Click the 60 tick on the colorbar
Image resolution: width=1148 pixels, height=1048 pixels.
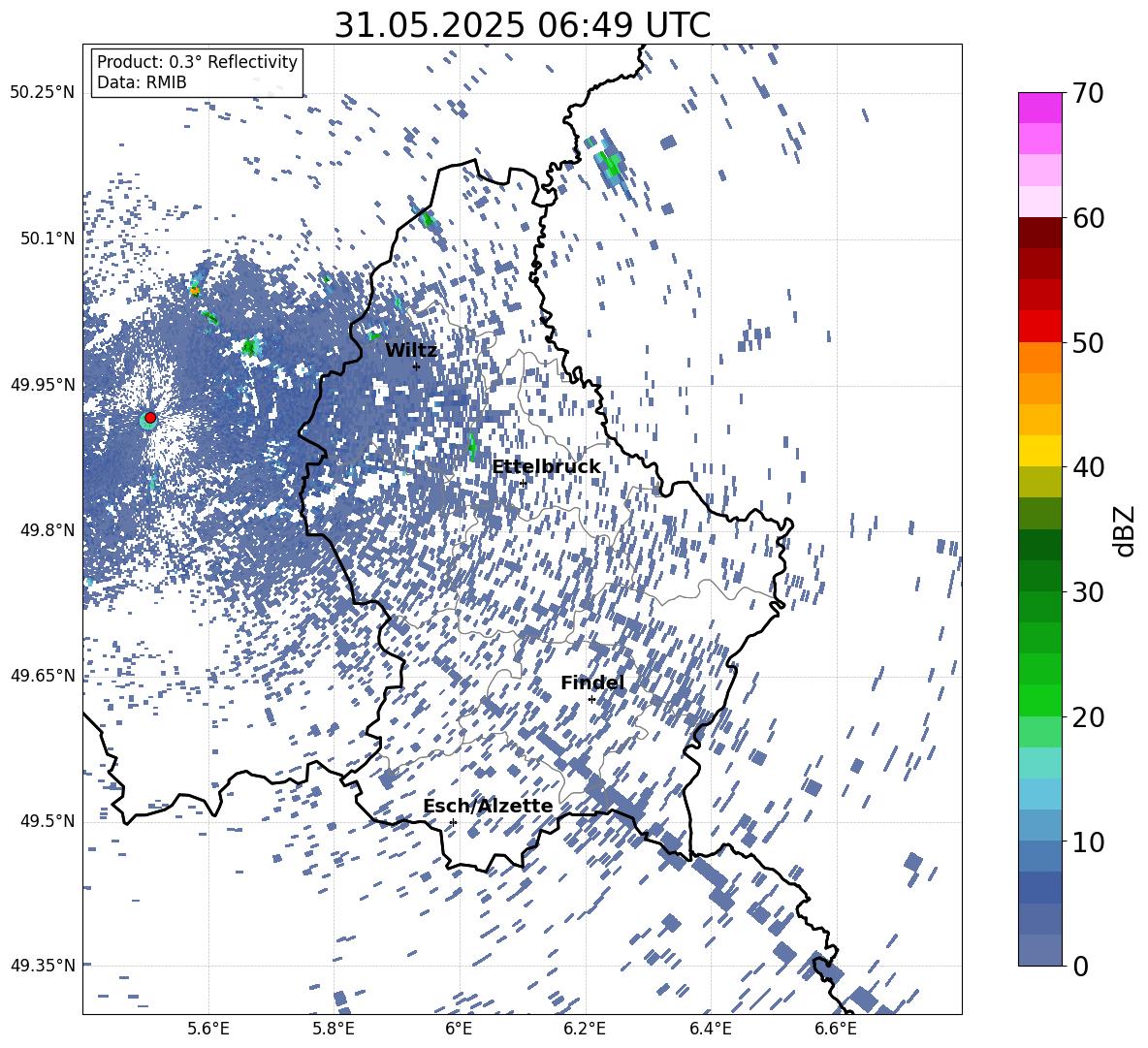[1087, 218]
